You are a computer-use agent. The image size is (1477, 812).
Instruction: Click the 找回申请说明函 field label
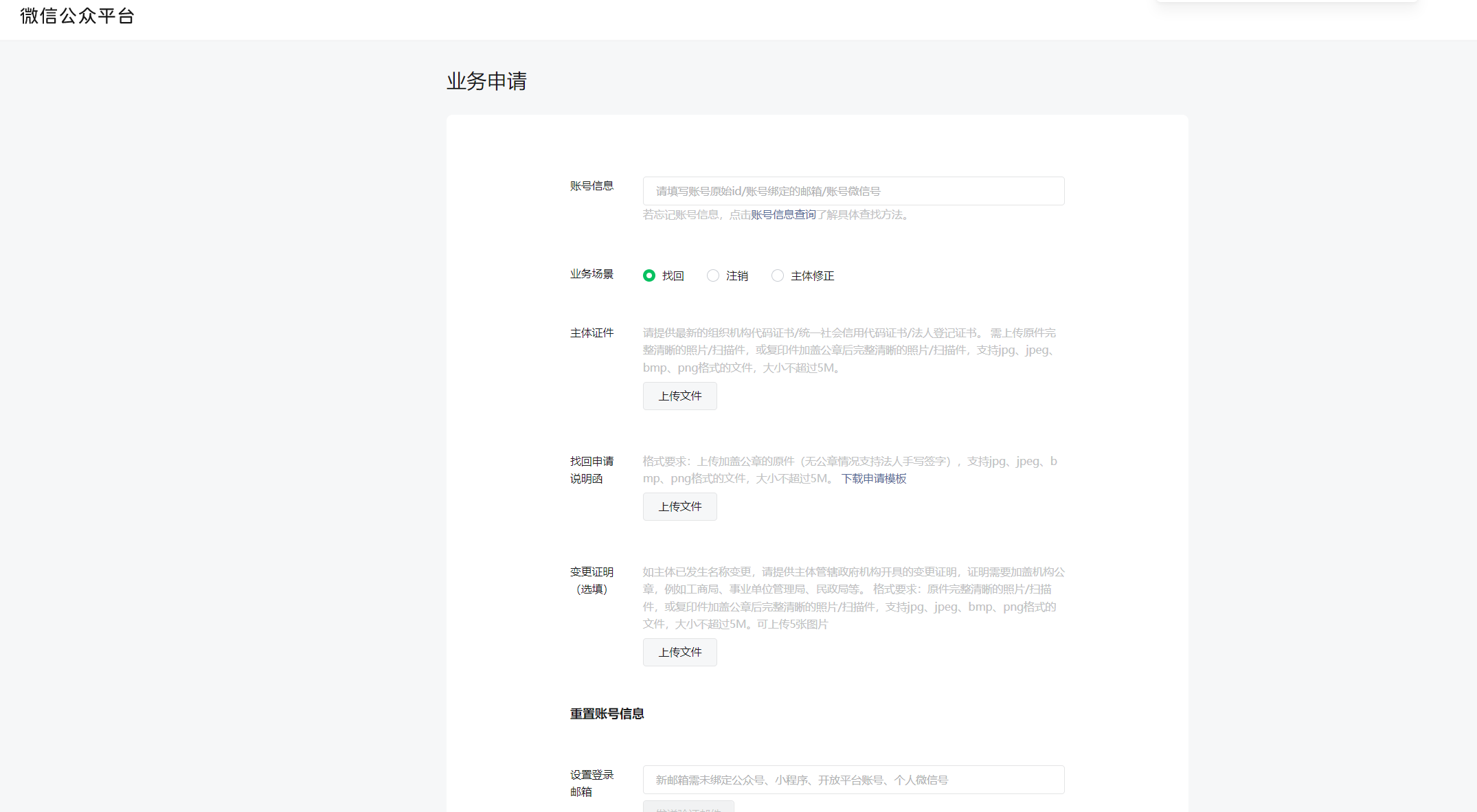[x=591, y=470]
